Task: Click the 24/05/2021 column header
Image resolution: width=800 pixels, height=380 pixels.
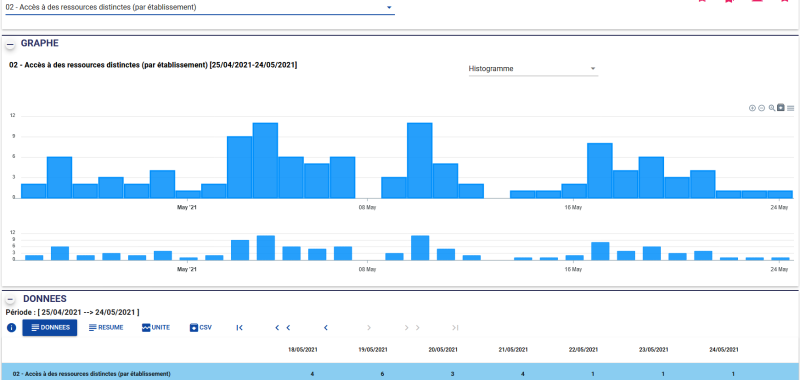Action: click(724, 350)
